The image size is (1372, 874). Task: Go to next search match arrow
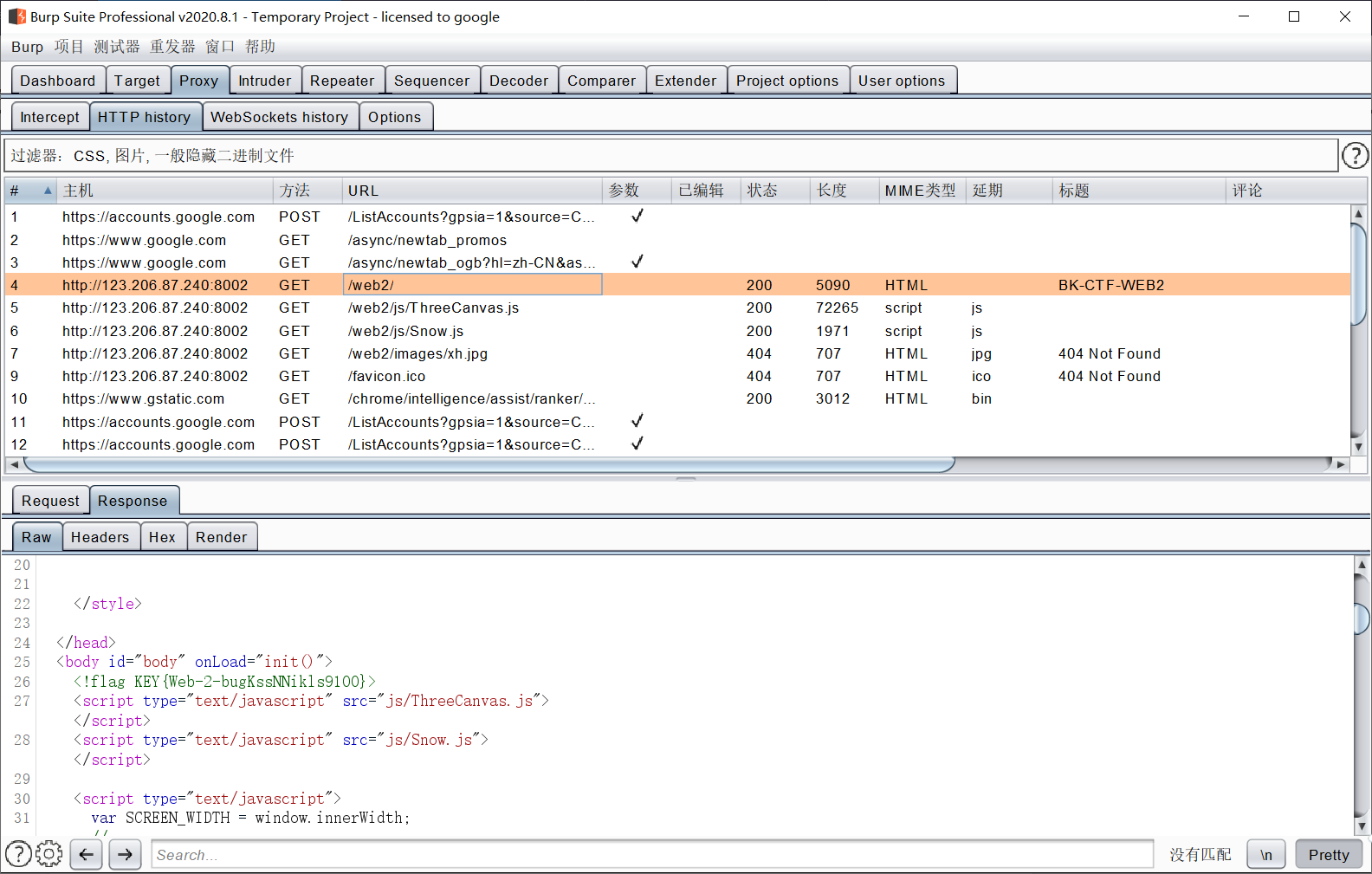[125, 854]
